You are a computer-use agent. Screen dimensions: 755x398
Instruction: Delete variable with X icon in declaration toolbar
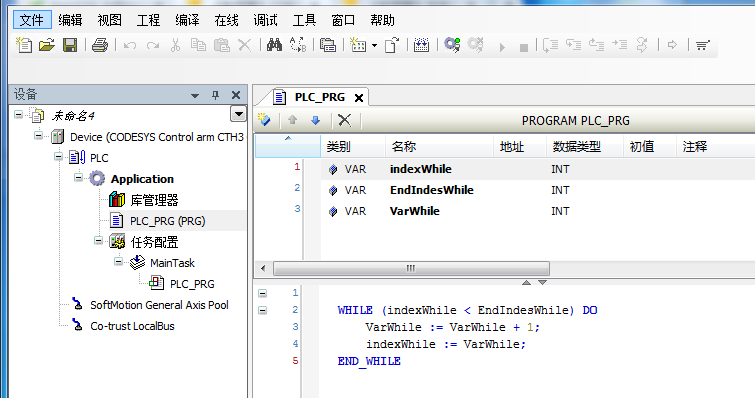pos(344,120)
